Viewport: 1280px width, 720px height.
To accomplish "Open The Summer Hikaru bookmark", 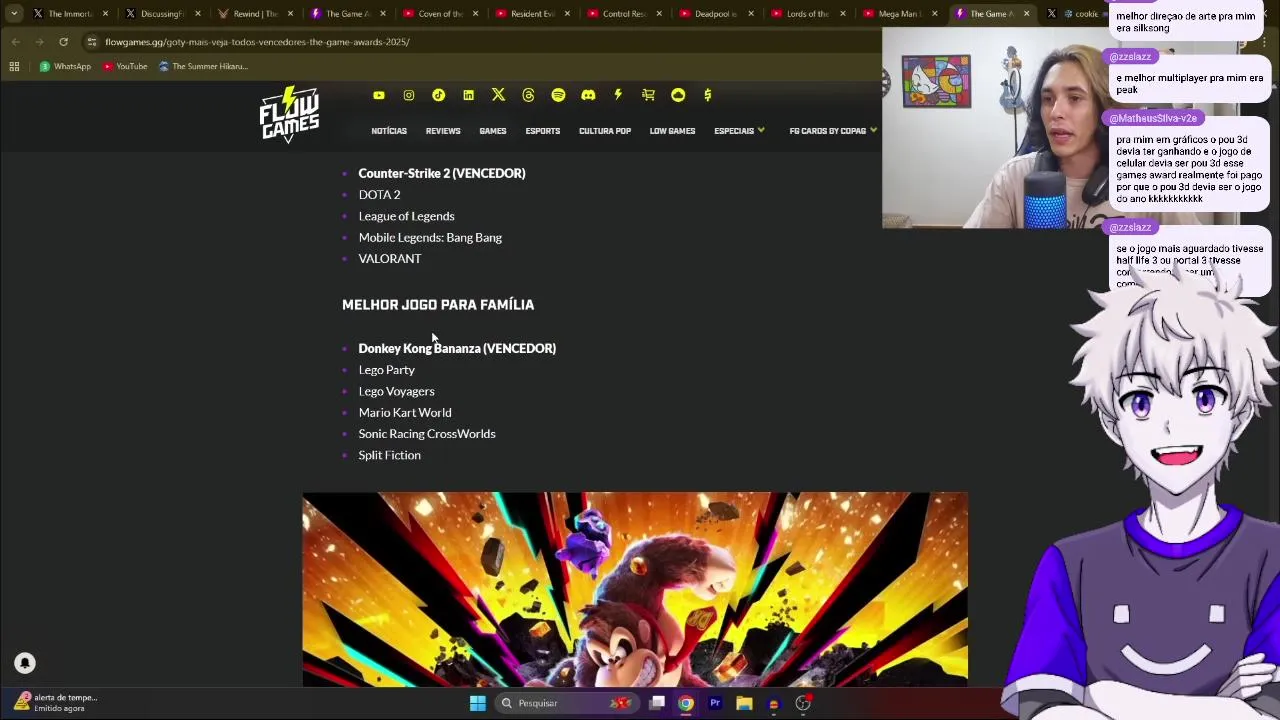I will click(x=203, y=66).
